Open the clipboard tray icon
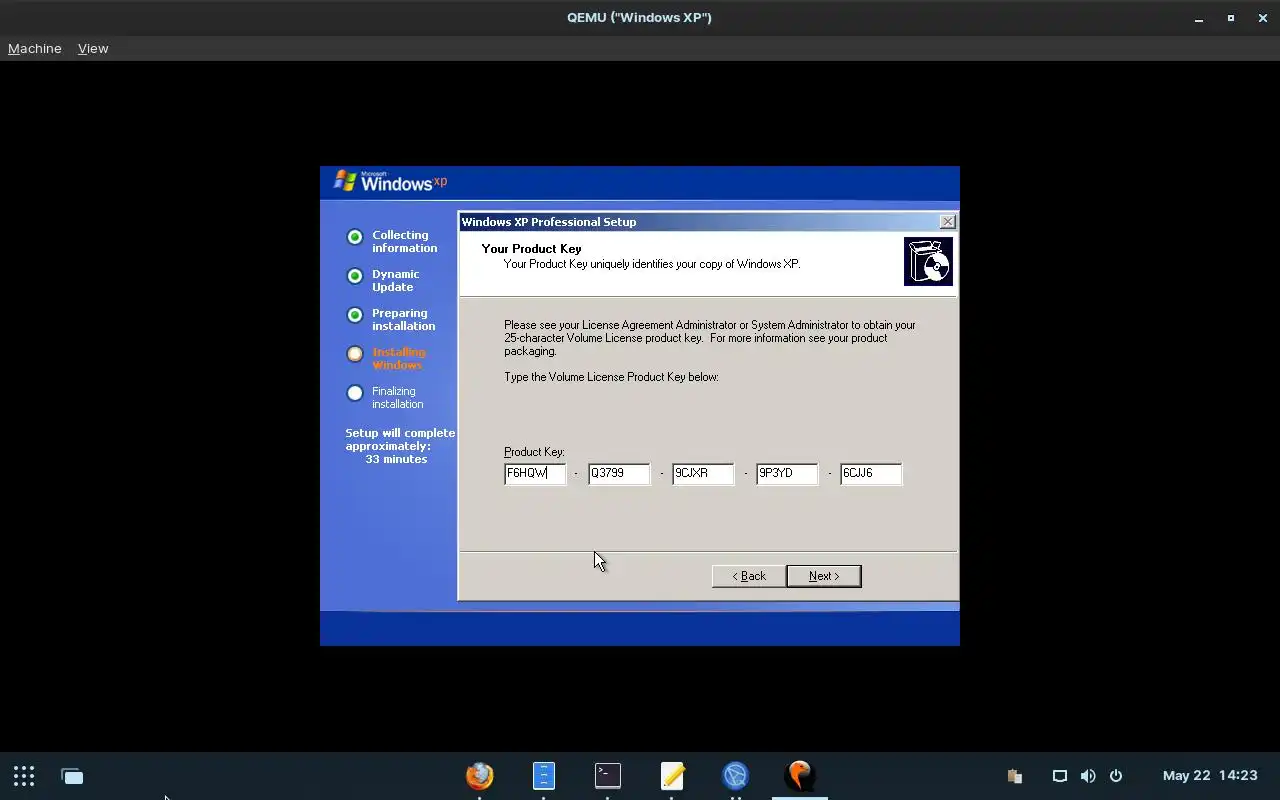Screen dimensions: 1280x800 click(x=1014, y=776)
